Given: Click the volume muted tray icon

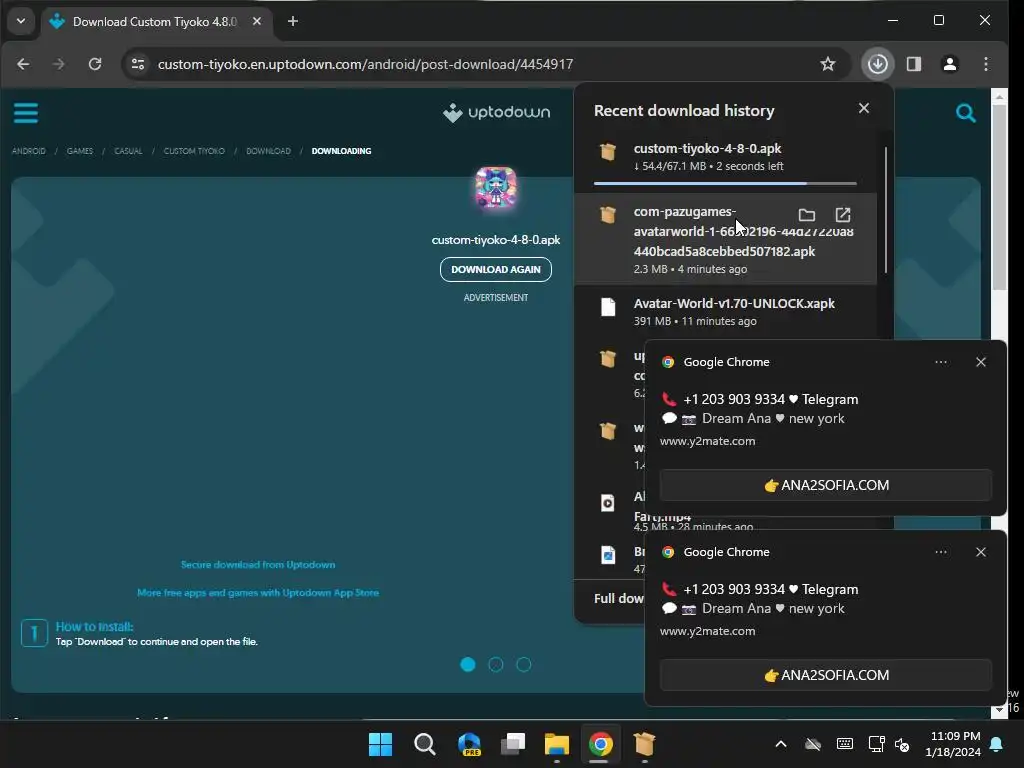Looking at the screenshot, I should (x=902, y=744).
